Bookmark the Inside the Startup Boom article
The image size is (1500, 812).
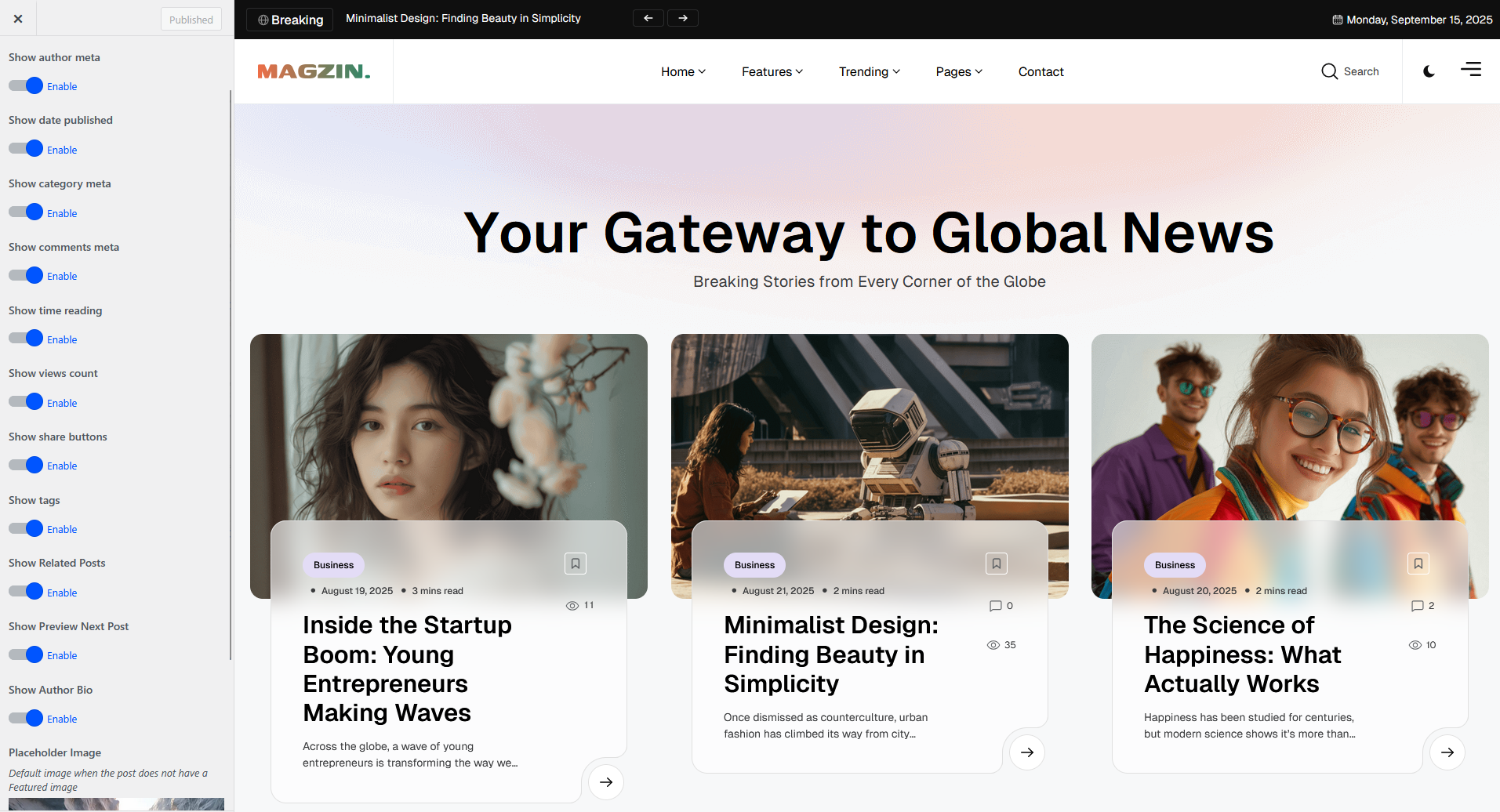click(x=576, y=564)
